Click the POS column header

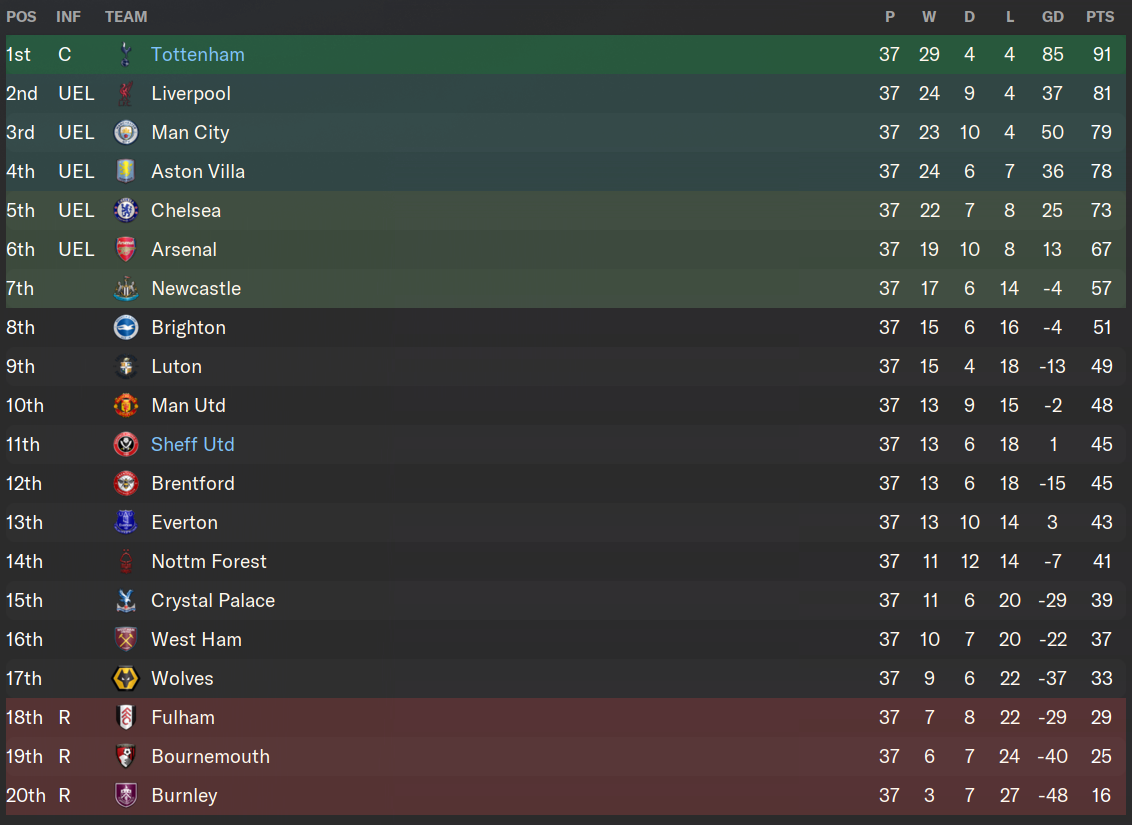click(x=21, y=17)
